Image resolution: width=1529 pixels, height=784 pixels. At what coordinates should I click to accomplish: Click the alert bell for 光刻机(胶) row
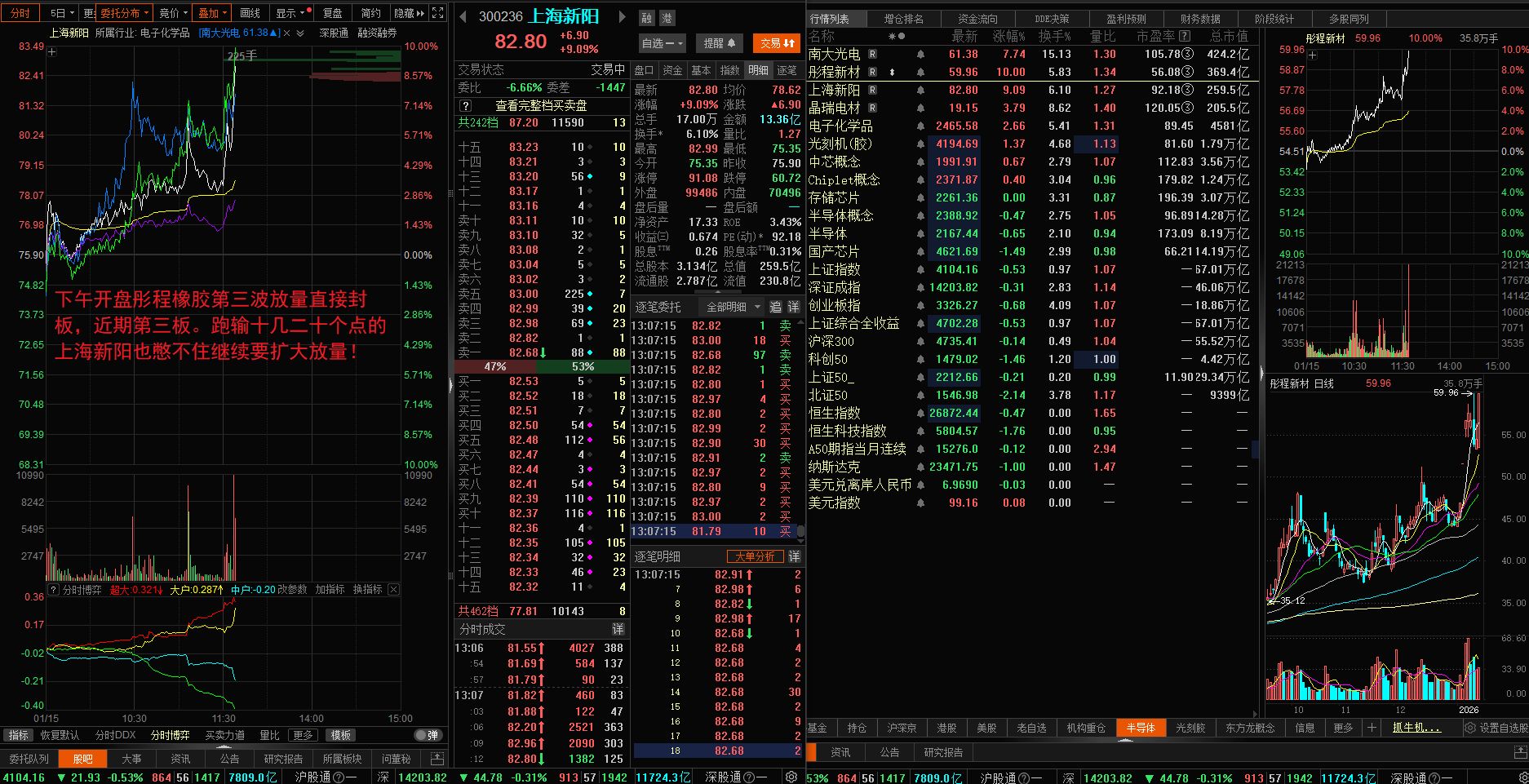click(x=920, y=144)
